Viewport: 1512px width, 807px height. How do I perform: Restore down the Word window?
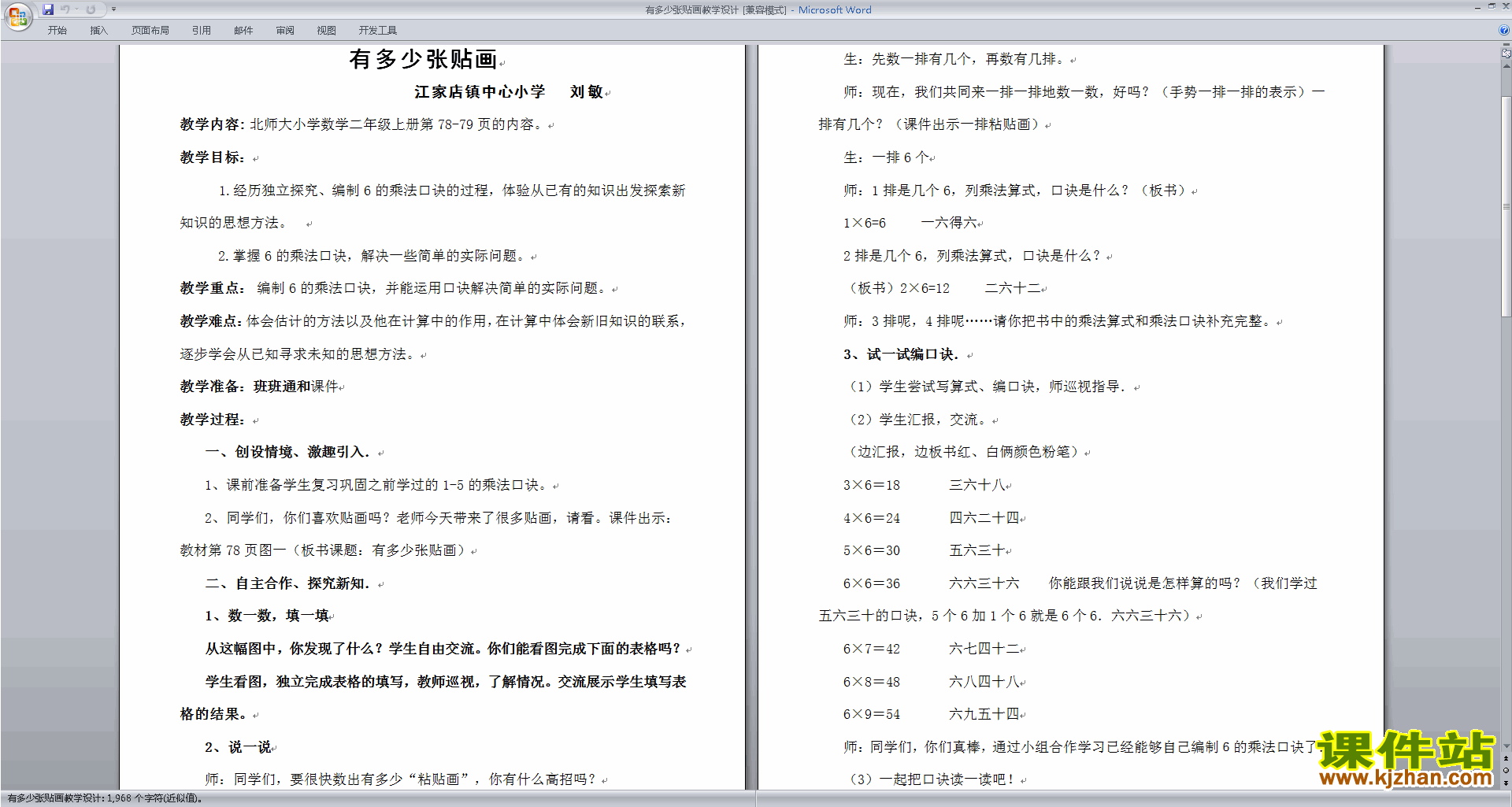1492,6
